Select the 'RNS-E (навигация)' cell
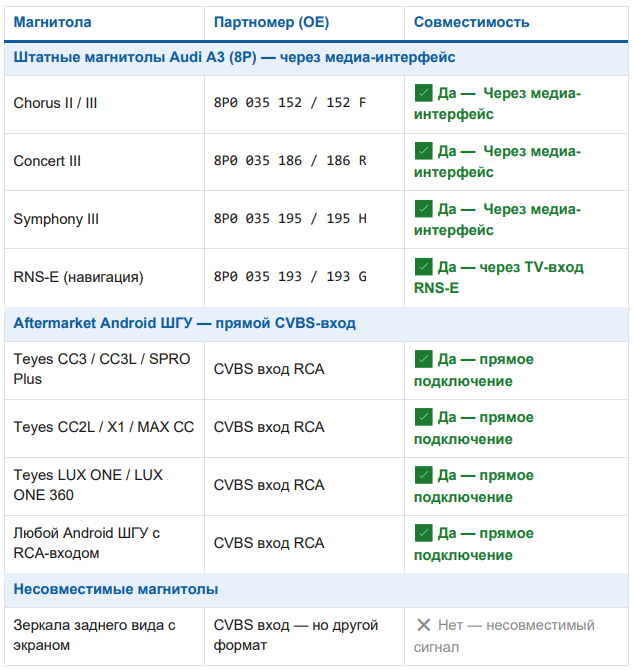 point(104,278)
